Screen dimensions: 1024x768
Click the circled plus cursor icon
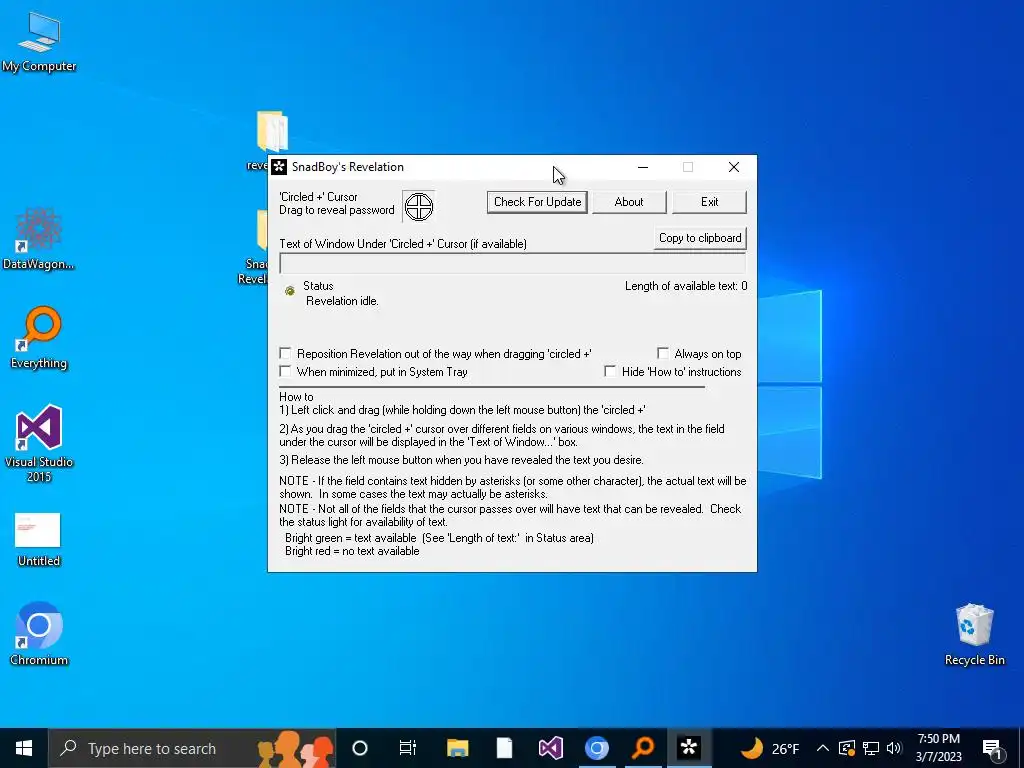tap(419, 207)
